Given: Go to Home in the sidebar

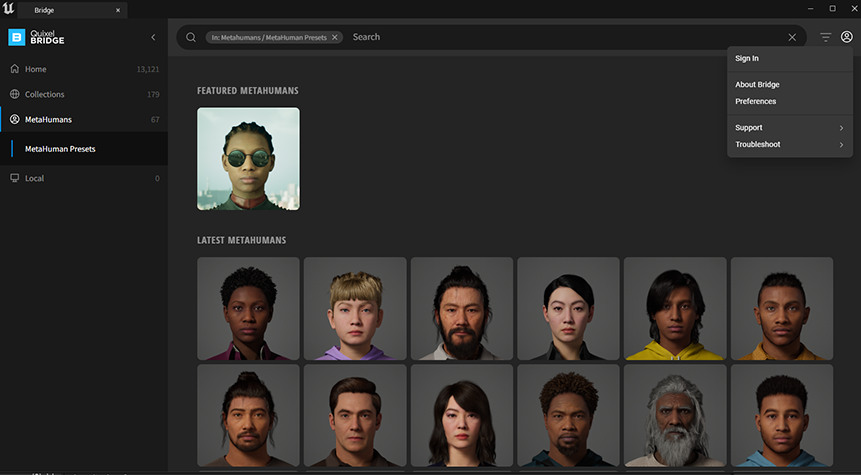Looking at the screenshot, I should point(36,69).
